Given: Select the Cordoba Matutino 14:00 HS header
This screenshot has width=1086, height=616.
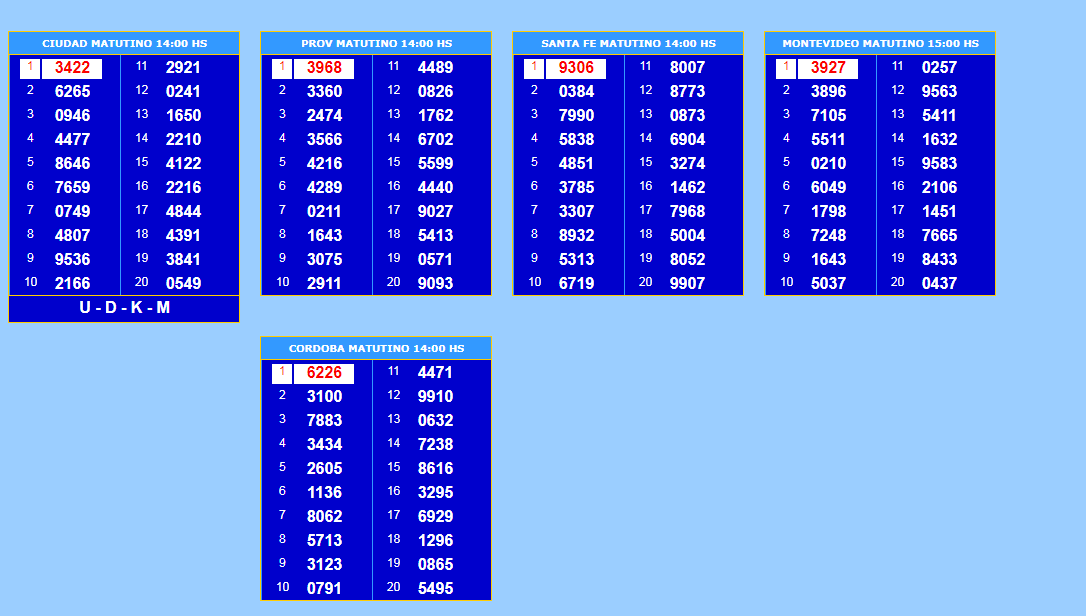Looking at the screenshot, I should click(x=376, y=349).
